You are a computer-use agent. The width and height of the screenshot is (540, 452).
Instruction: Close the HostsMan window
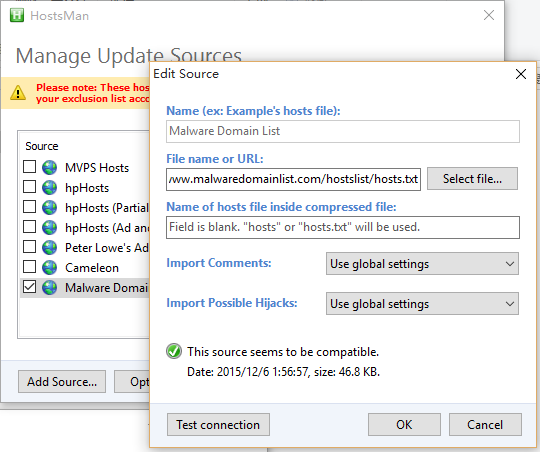(x=489, y=15)
